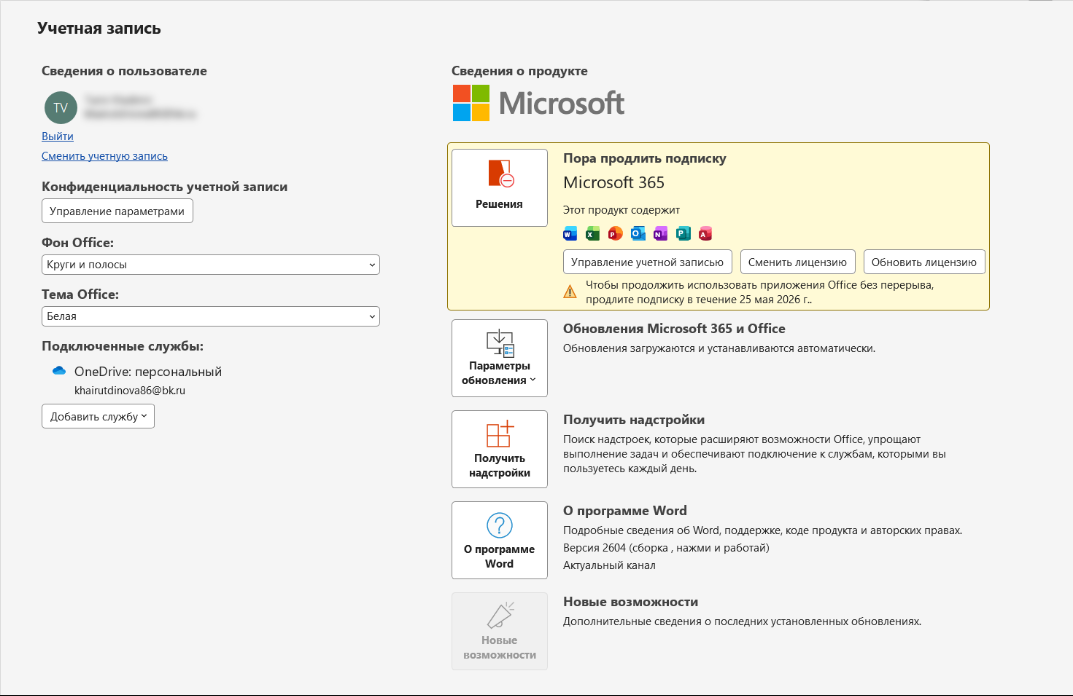Click the Access app icon

706,234
